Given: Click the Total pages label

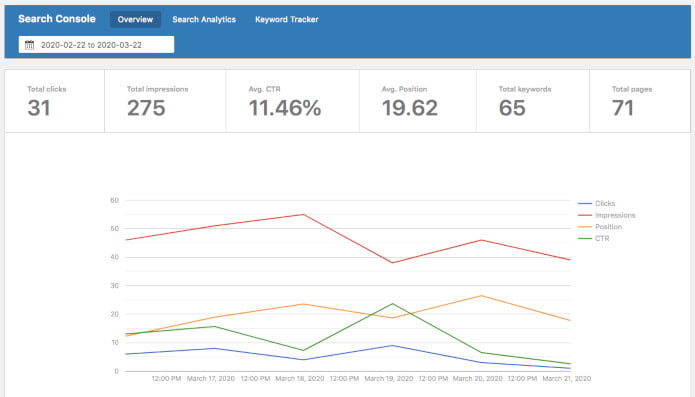Looking at the screenshot, I should 632,89.
